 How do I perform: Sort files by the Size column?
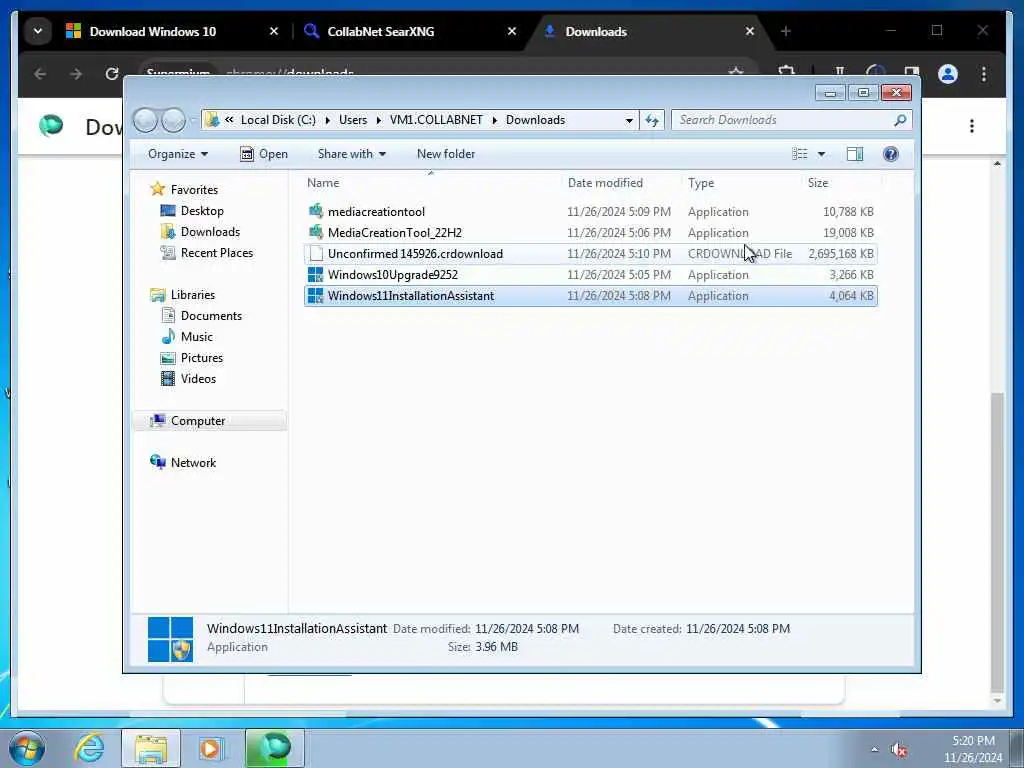(818, 183)
